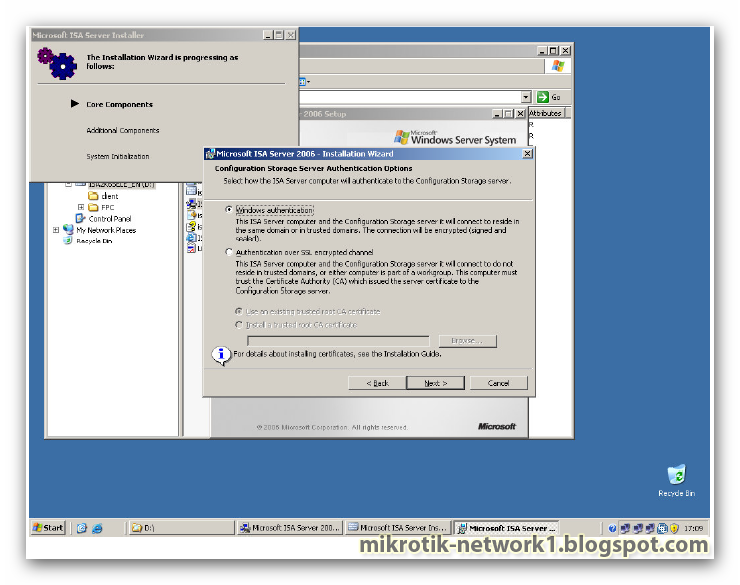The width and height of the screenshot is (740, 585).
Task: Open Control Panel in folder tree
Action: (x=109, y=219)
